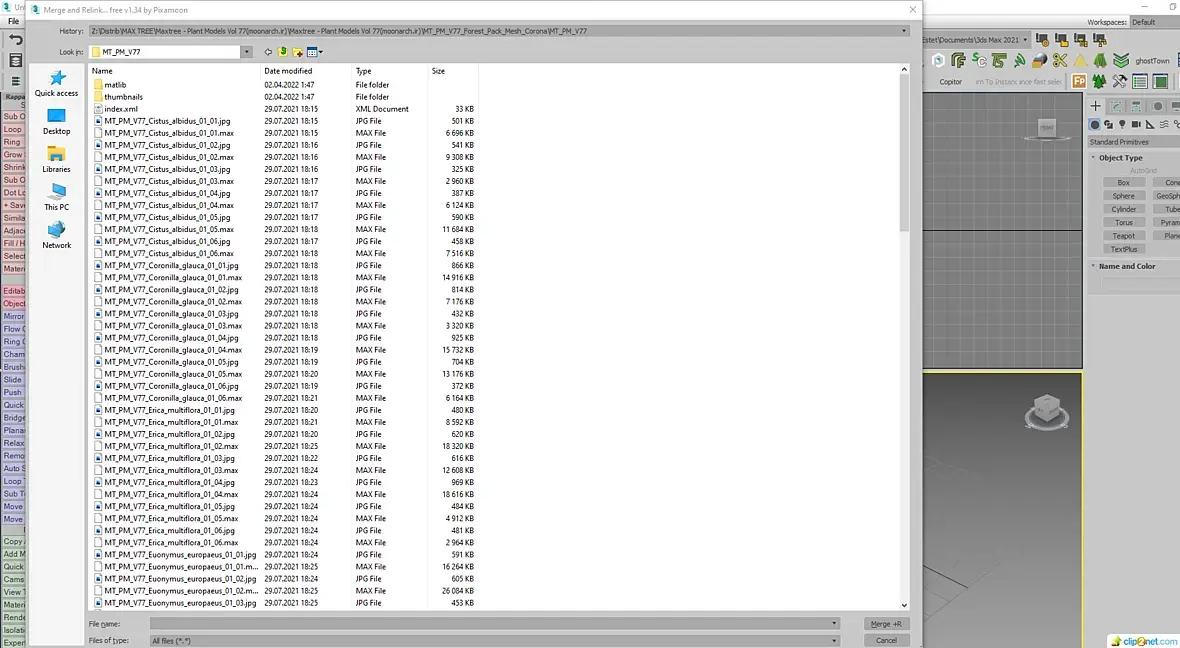Create a Torus primitive
This screenshot has width=1180, height=648.
[x=1123, y=223]
